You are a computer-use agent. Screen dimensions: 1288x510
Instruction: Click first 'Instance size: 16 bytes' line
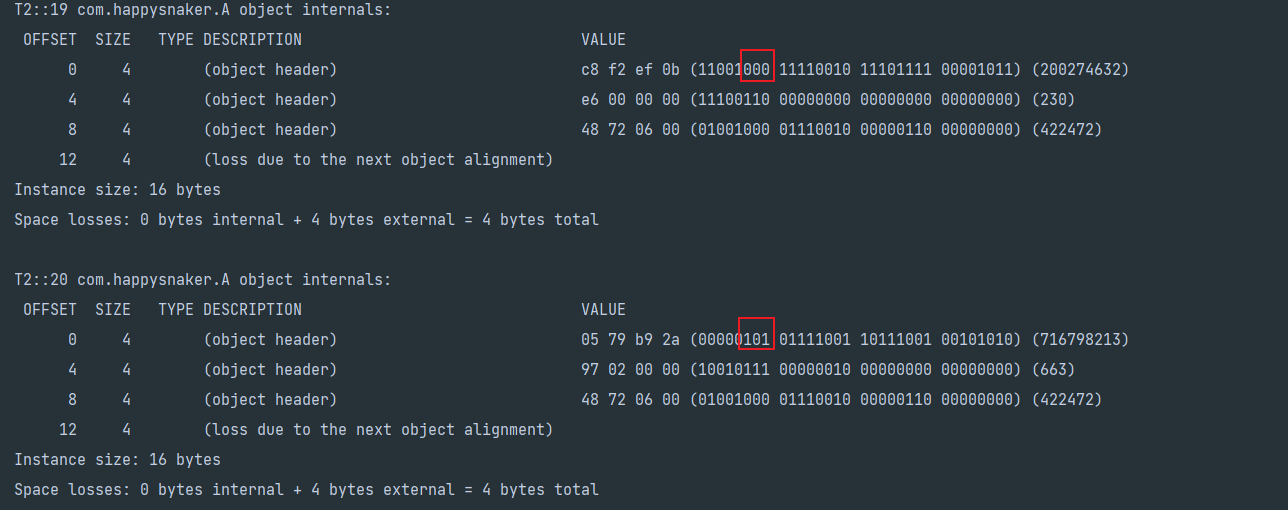click(x=117, y=190)
